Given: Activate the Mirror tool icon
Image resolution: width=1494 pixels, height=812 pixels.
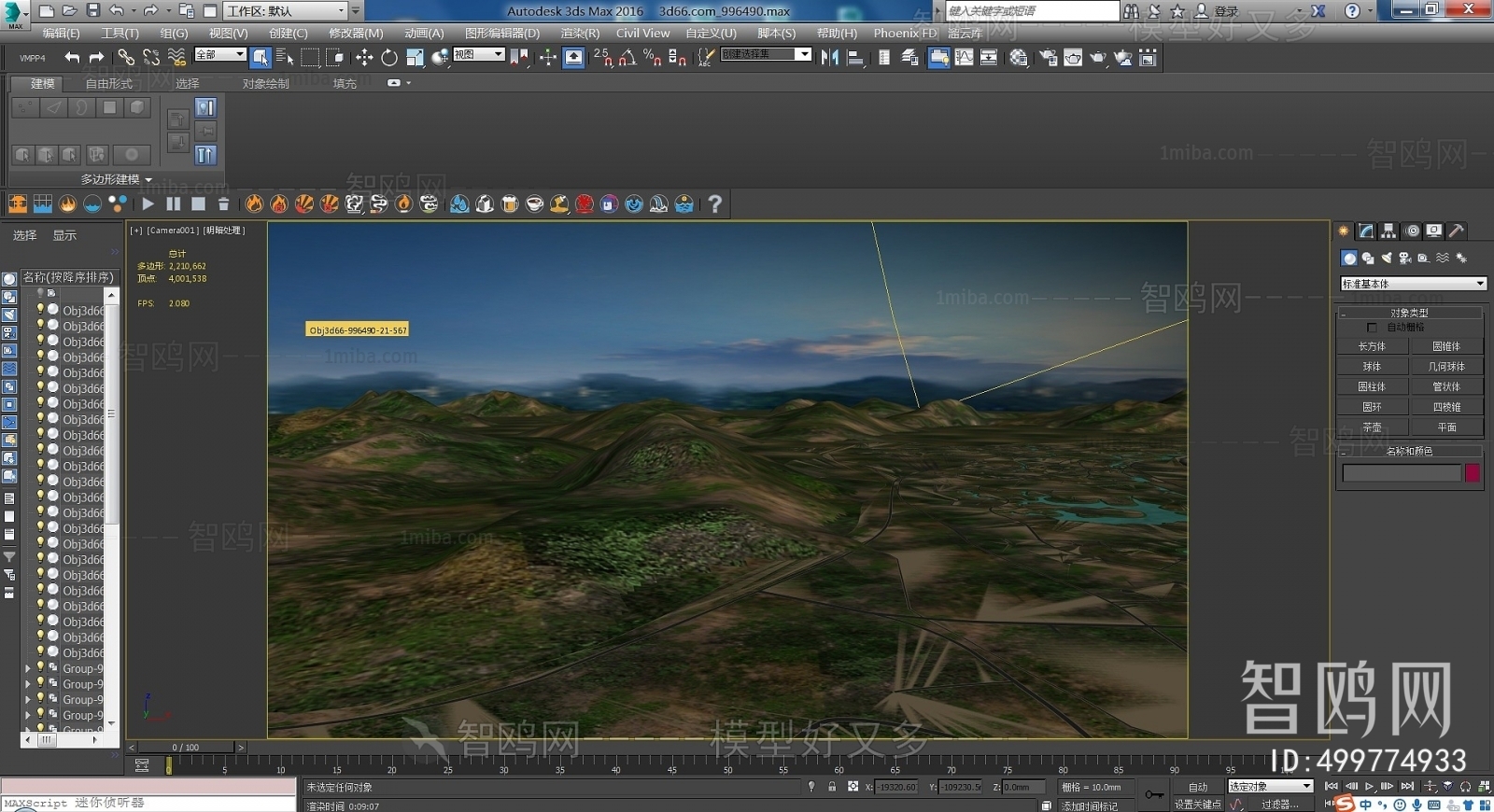Looking at the screenshot, I should pos(829,58).
